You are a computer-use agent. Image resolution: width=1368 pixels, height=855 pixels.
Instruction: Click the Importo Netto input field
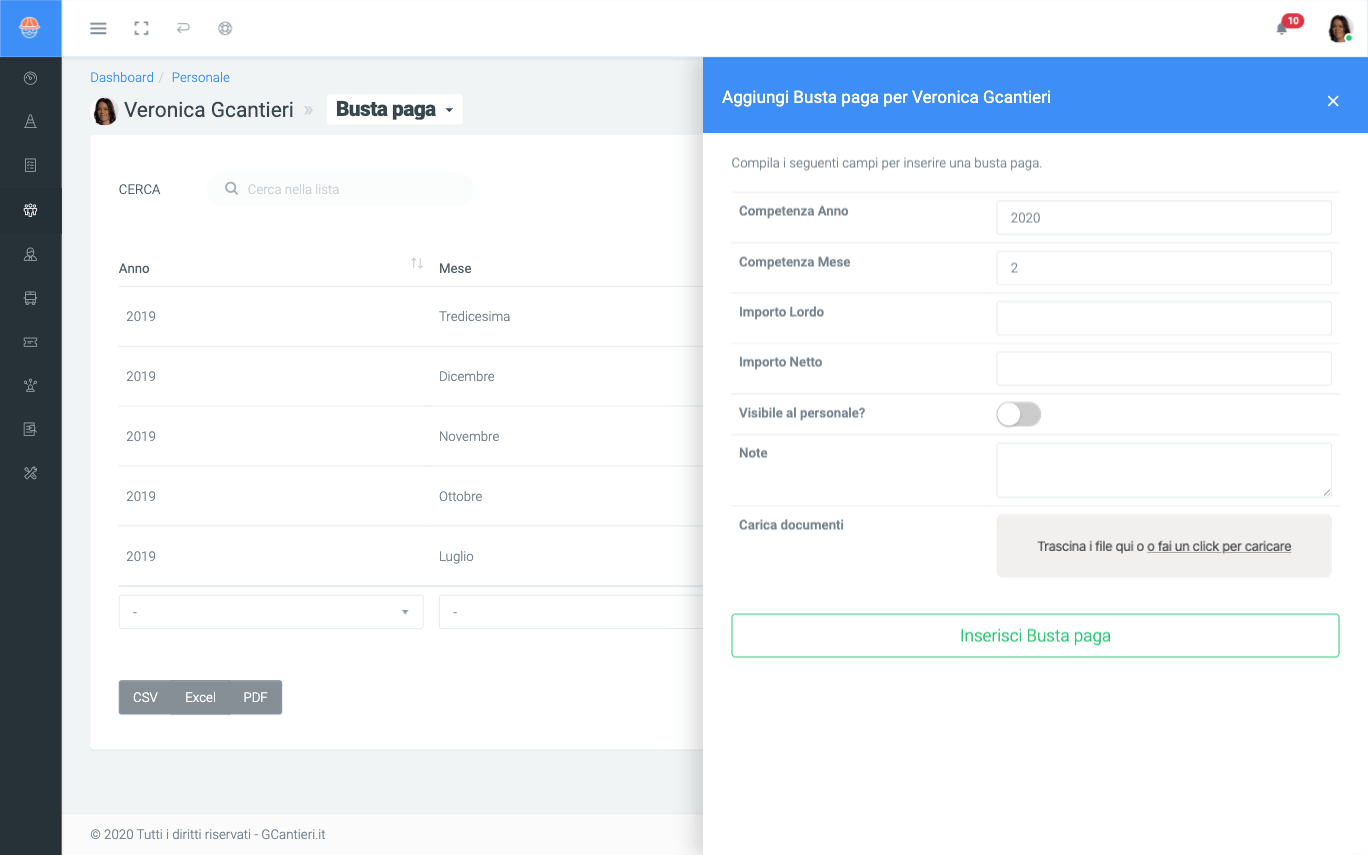click(x=1164, y=368)
